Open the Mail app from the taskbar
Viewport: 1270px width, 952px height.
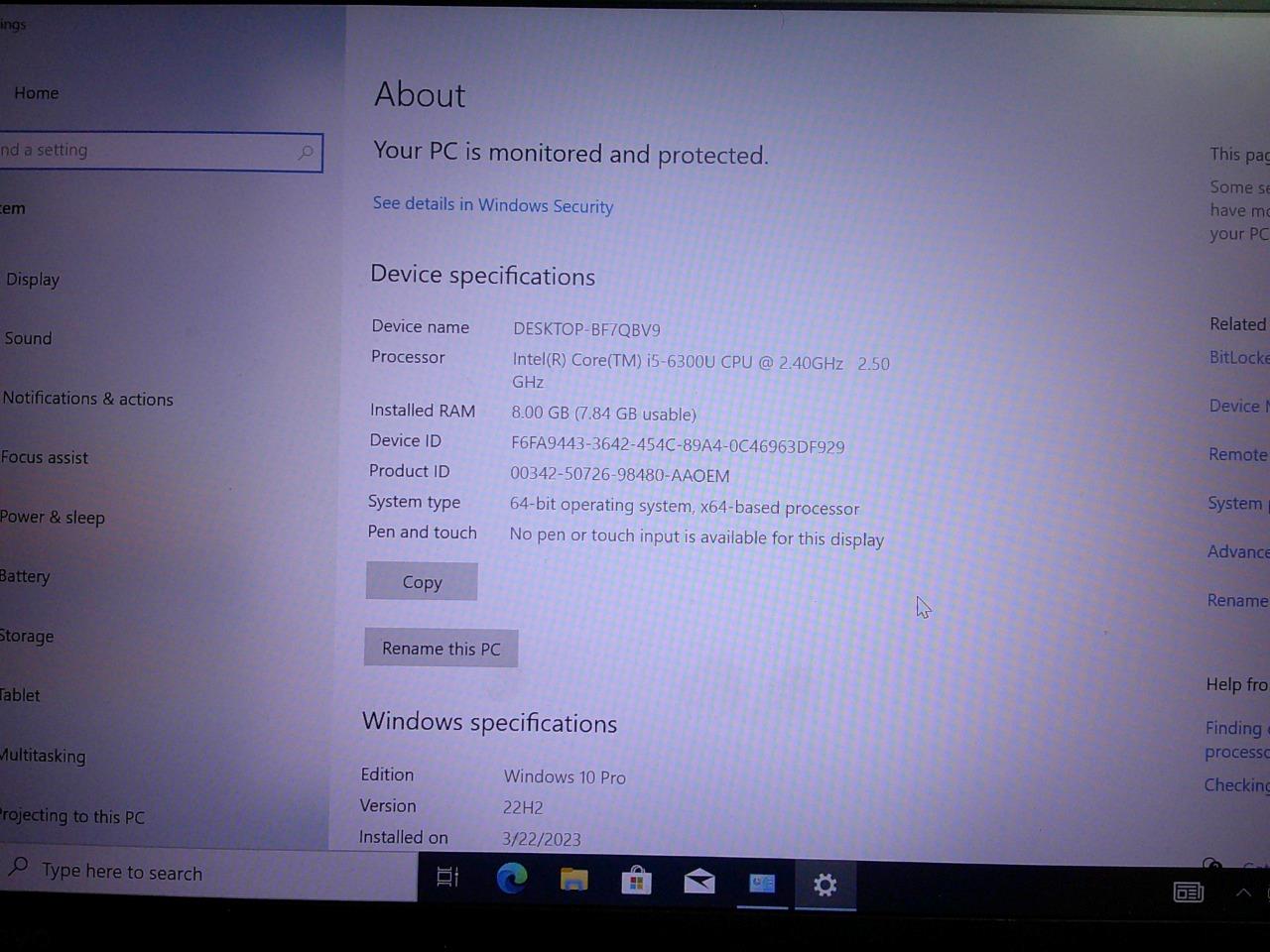pos(699,881)
